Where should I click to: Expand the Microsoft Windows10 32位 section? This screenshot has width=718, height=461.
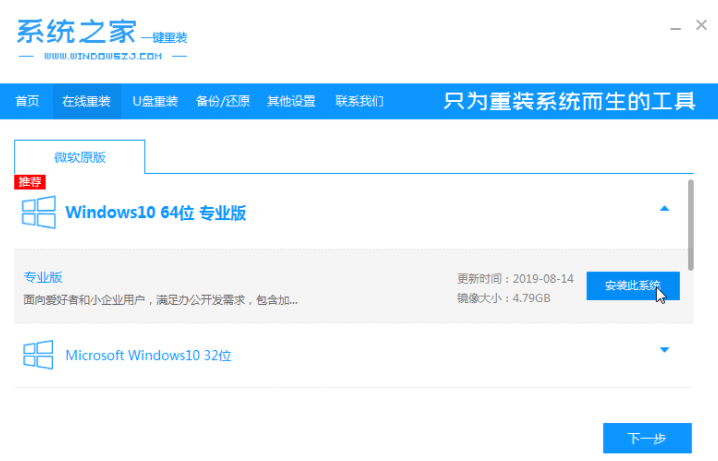point(664,349)
